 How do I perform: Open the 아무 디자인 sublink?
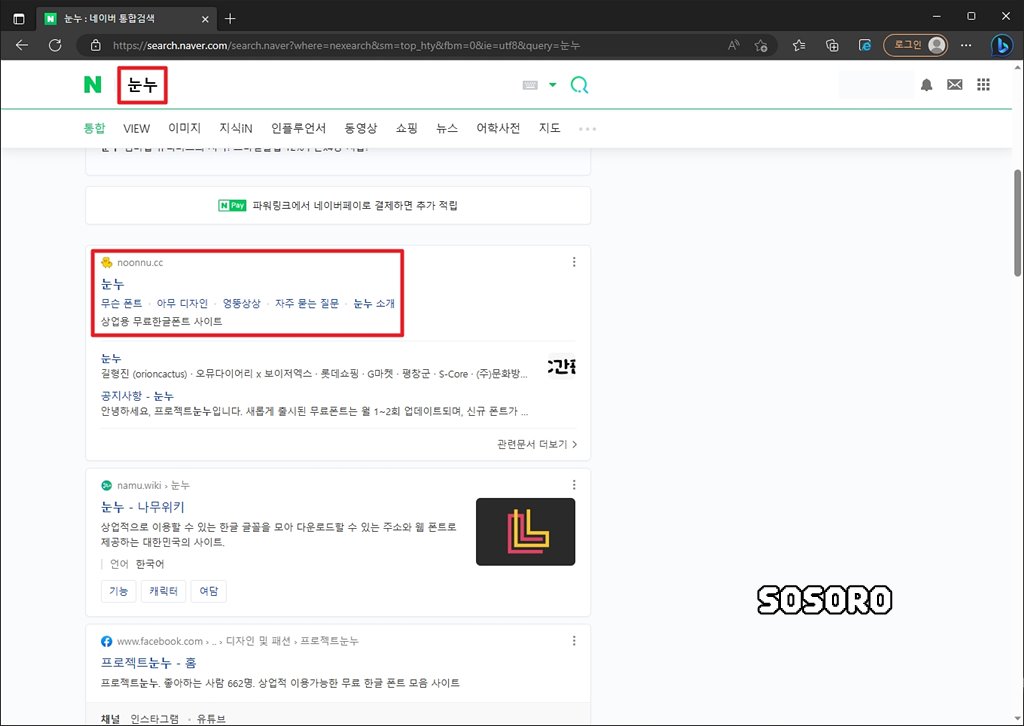[x=182, y=304]
